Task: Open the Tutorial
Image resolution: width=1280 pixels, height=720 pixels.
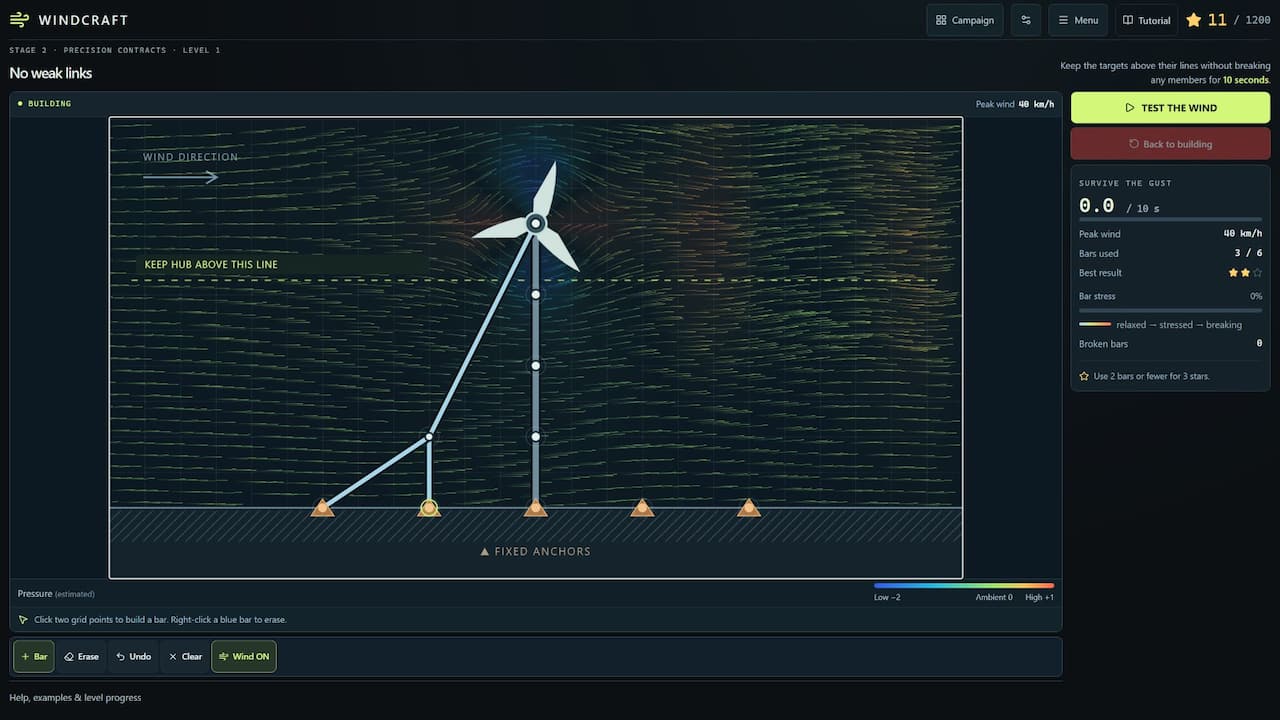Action: pyautogui.click(x=1146, y=20)
